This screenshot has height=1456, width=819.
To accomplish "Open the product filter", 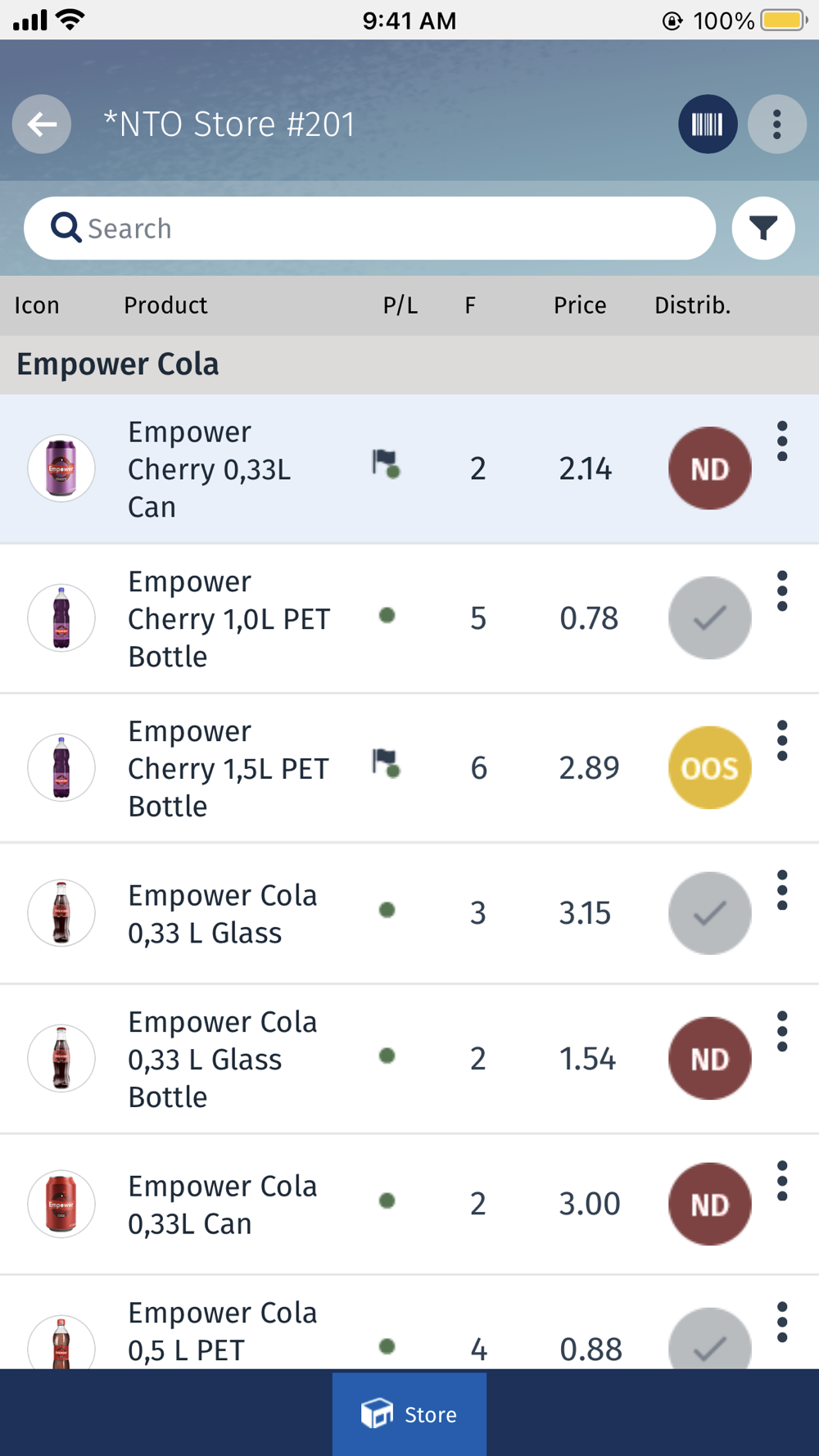I will point(762,228).
